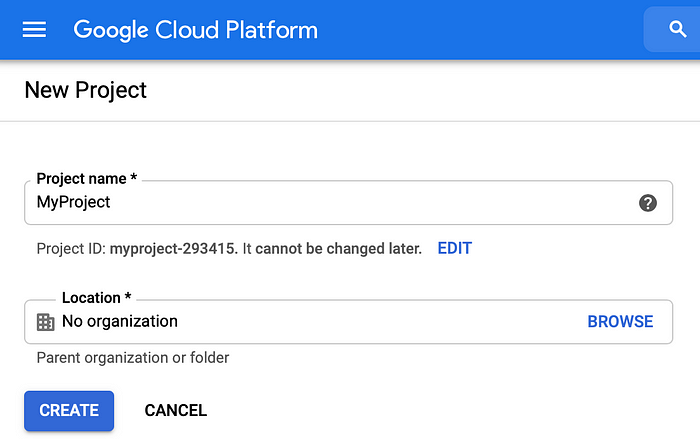This screenshot has height=439, width=700.
Task: Click the magnifier search icon
Action: (677, 29)
